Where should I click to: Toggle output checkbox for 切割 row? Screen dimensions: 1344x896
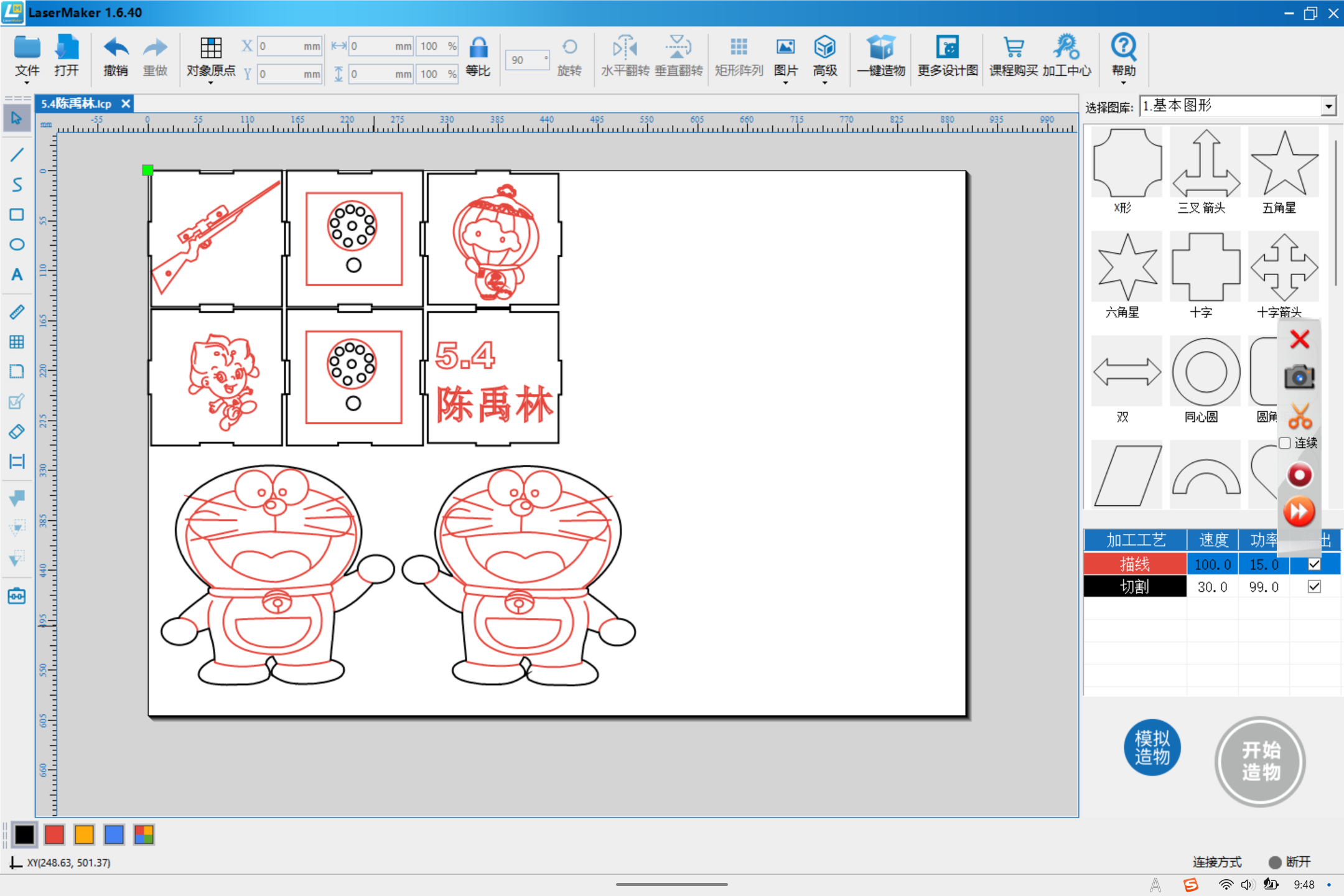(x=1314, y=587)
